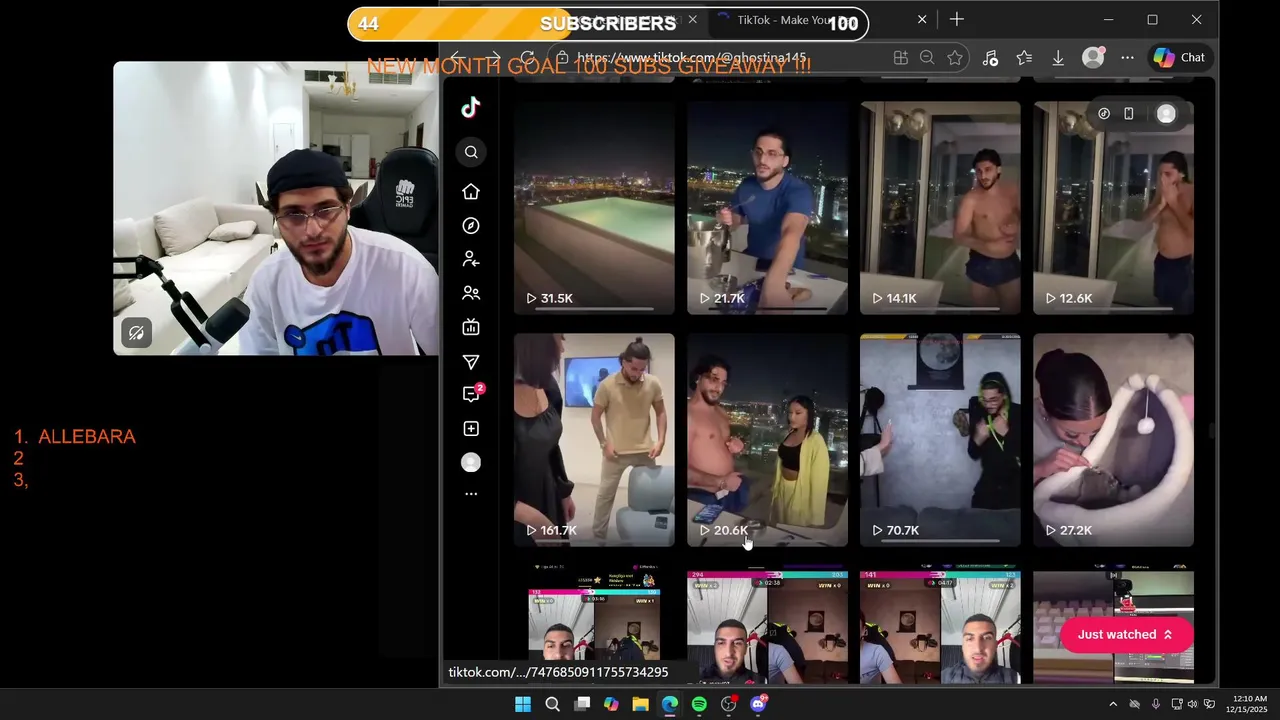Go to the TikTok Home feed icon
This screenshot has height=720, width=1280.
click(471, 191)
